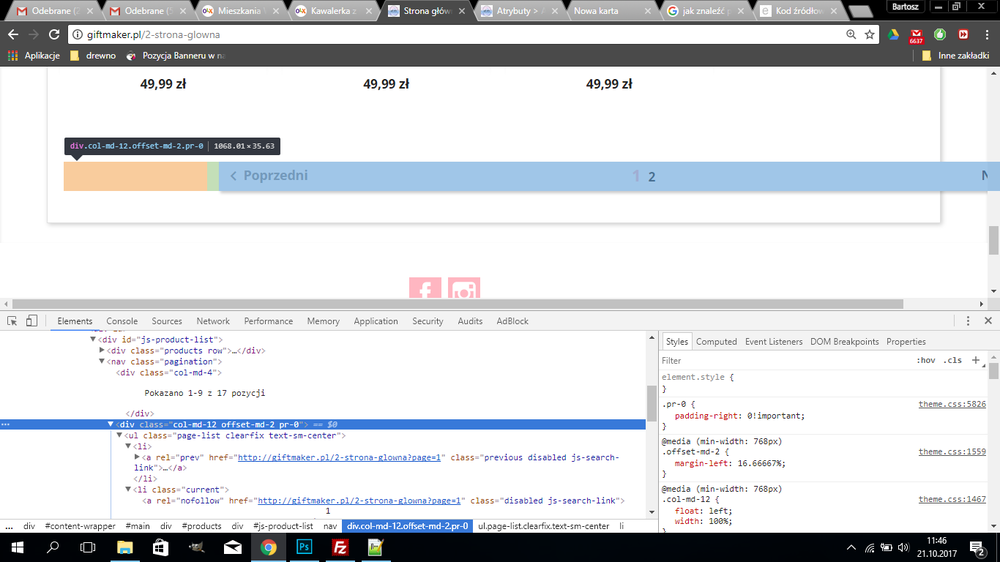Add new style rule plus icon

[975, 360]
